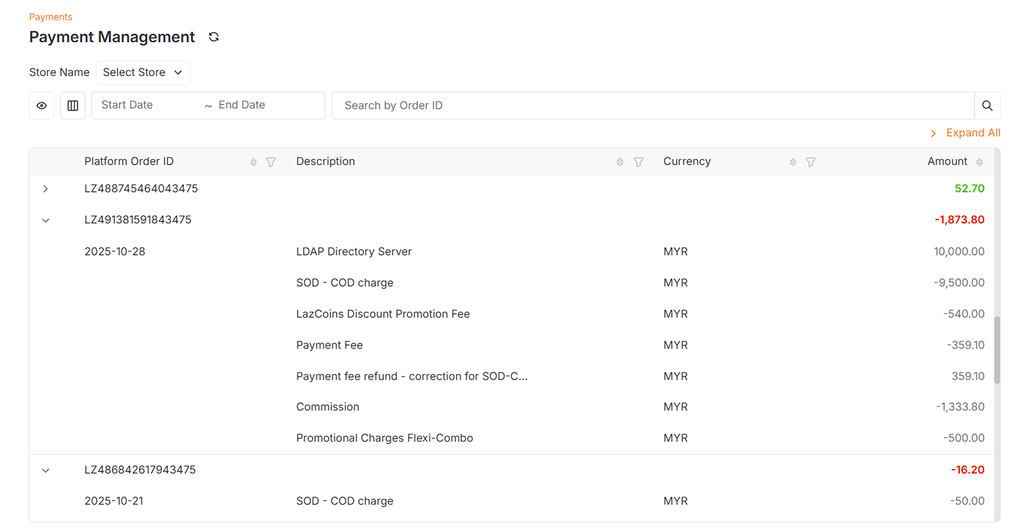The height and width of the screenshot is (532, 1027).
Task: Open the Select Store dropdown
Action: tap(143, 72)
